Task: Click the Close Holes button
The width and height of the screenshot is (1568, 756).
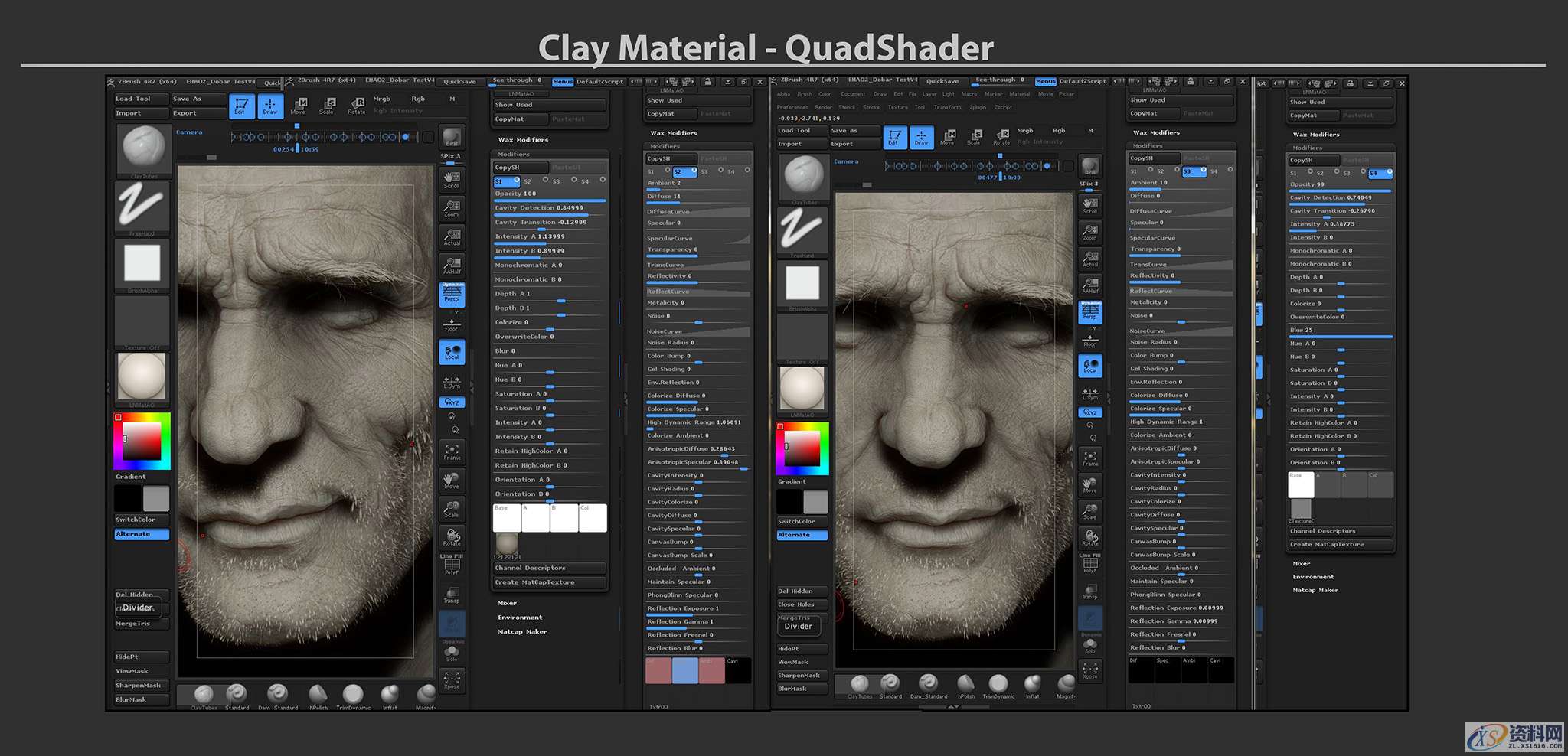Action: tap(796, 604)
